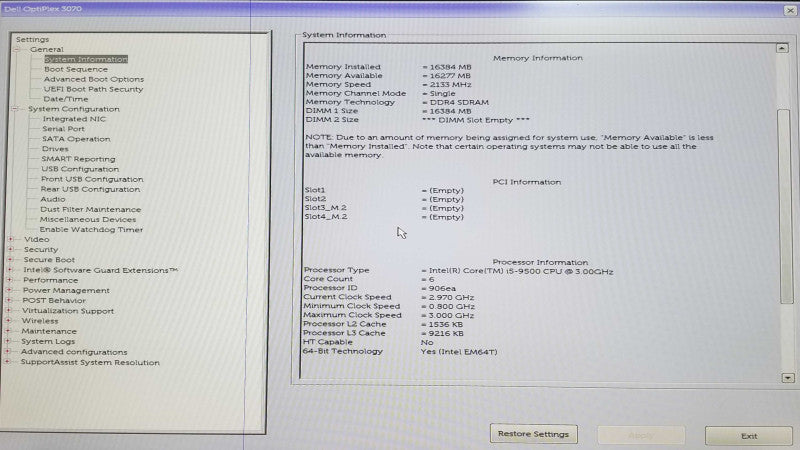Viewport: 800px width, 450px height.
Task: Click the General tree label
Action: coord(47,49)
